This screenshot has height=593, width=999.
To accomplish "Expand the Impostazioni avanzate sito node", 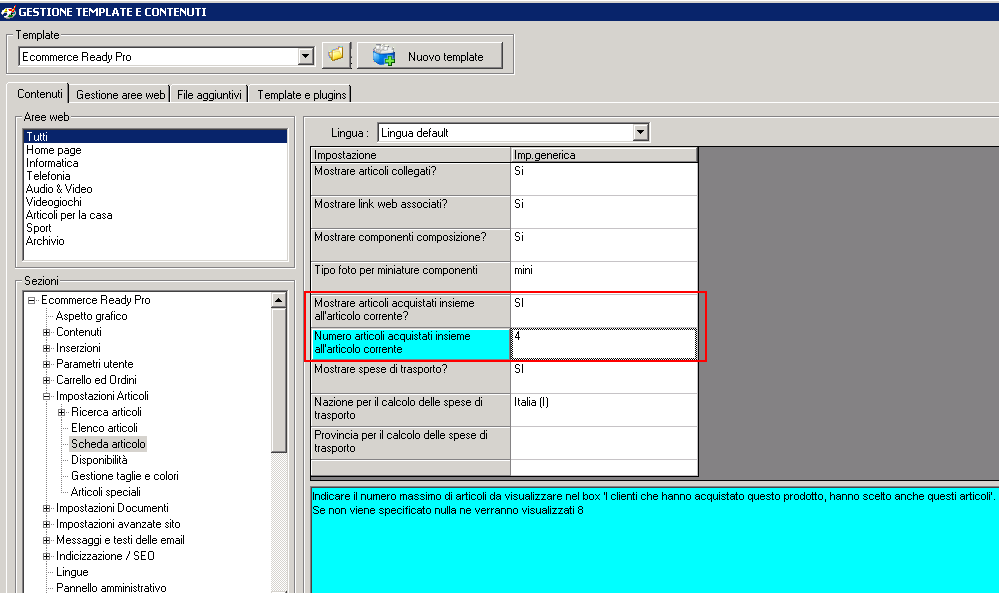I will coord(47,524).
